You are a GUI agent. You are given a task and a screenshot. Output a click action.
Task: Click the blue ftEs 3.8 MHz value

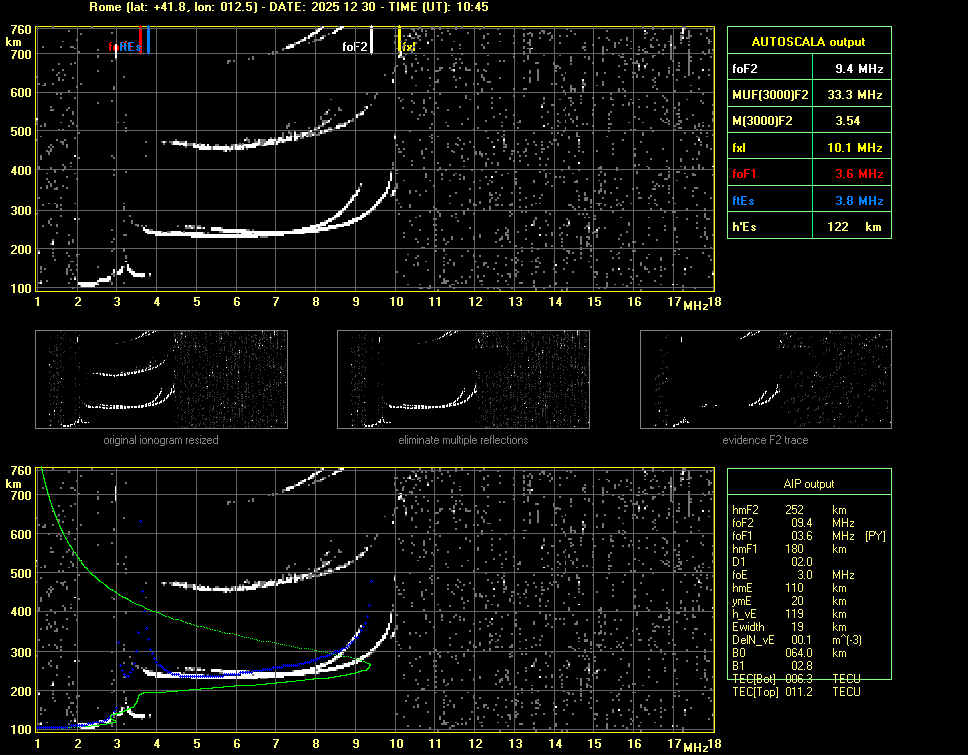(x=858, y=201)
